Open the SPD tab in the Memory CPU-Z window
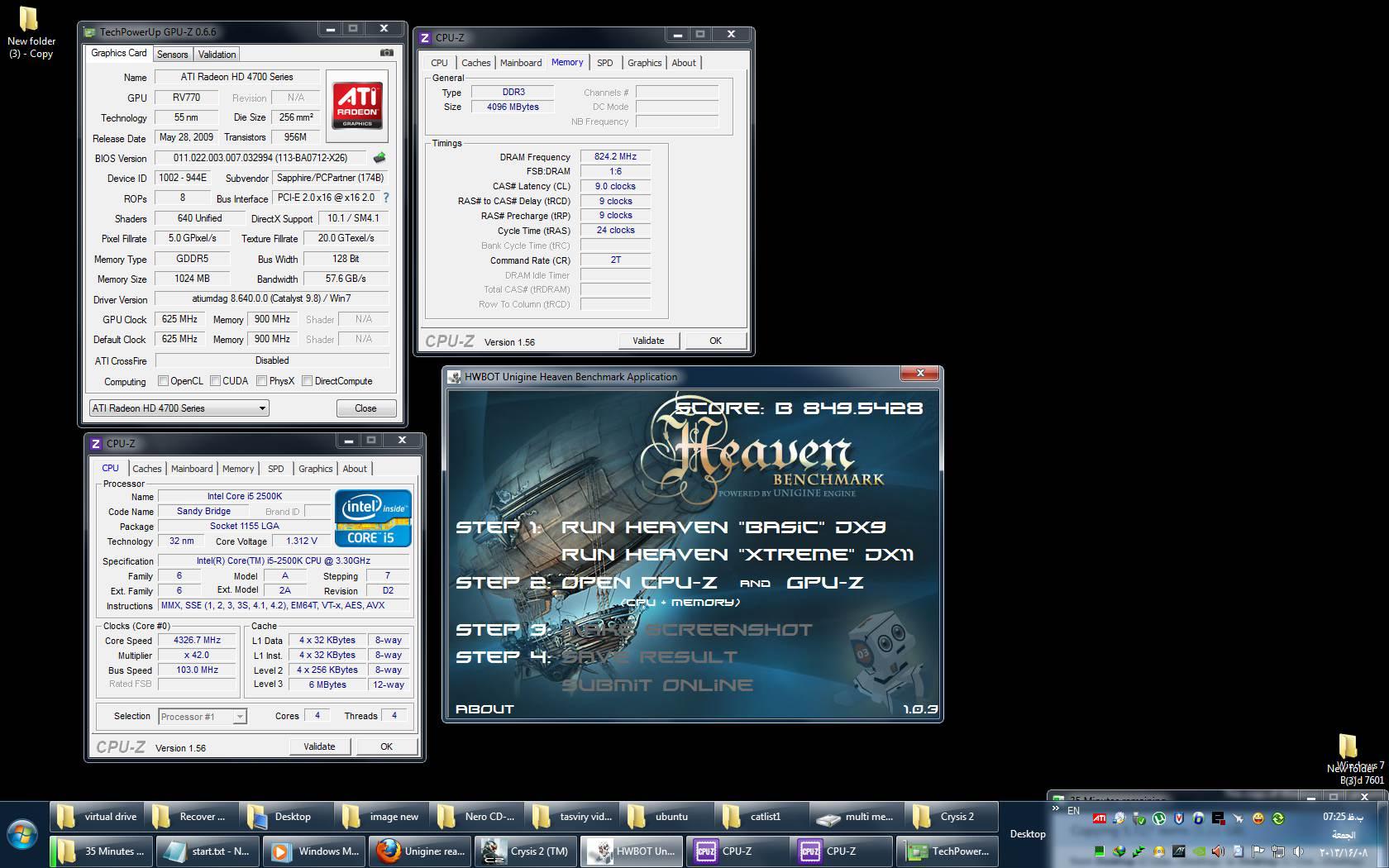 pyautogui.click(x=605, y=63)
